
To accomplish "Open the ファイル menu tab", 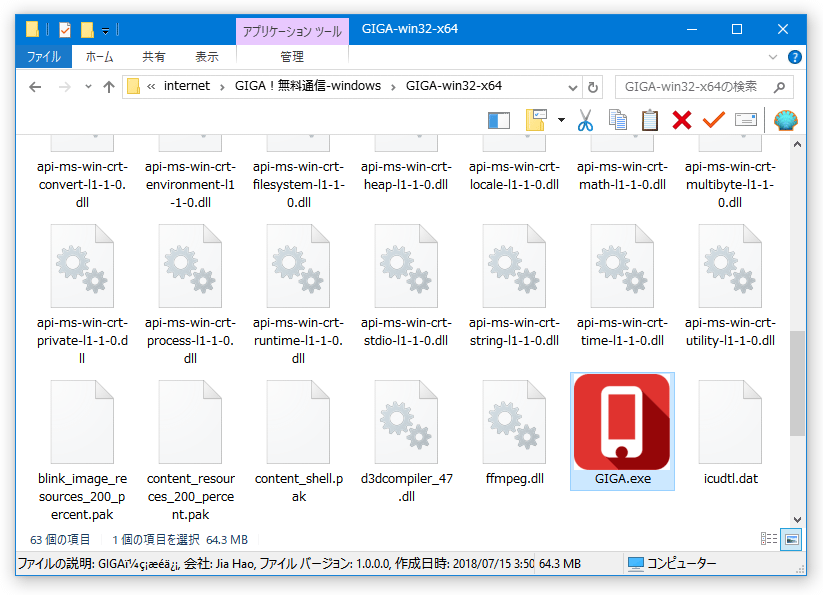I will coord(44,57).
